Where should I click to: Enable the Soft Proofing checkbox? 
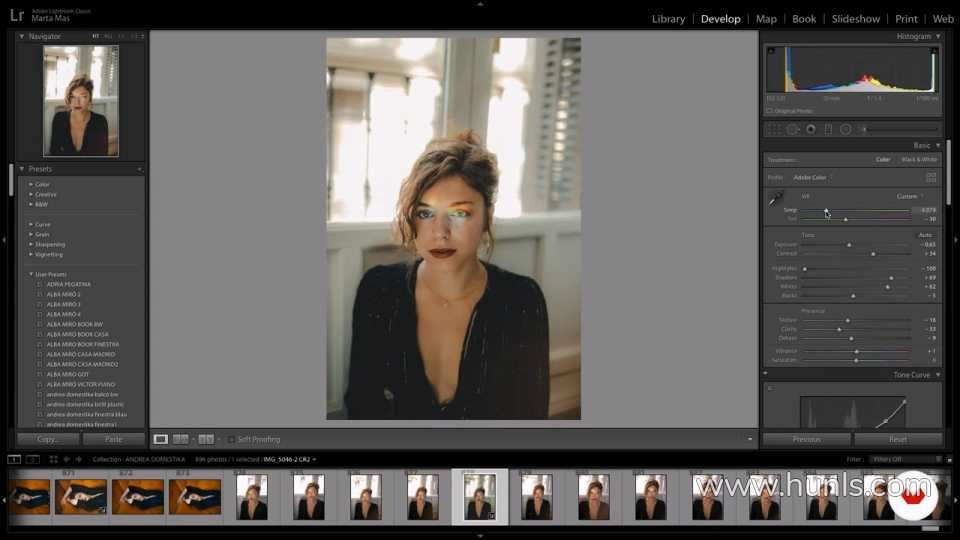coord(231,439)
